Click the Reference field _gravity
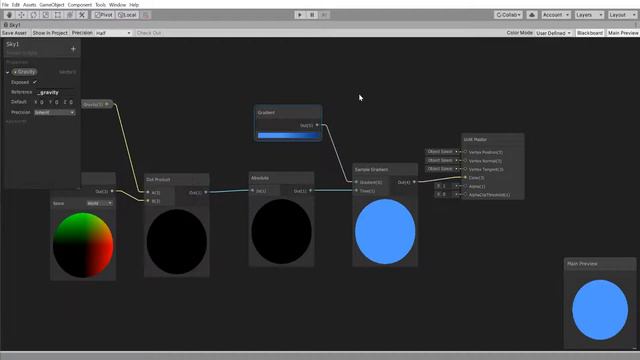The height and width of the screenshot is (360, 640). (x=56, y=92)
